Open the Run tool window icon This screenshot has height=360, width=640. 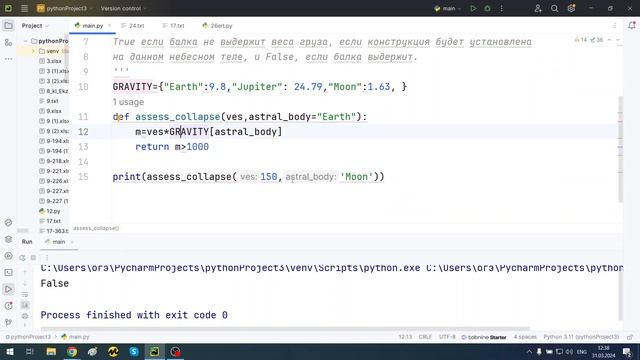tap(8, 289)
